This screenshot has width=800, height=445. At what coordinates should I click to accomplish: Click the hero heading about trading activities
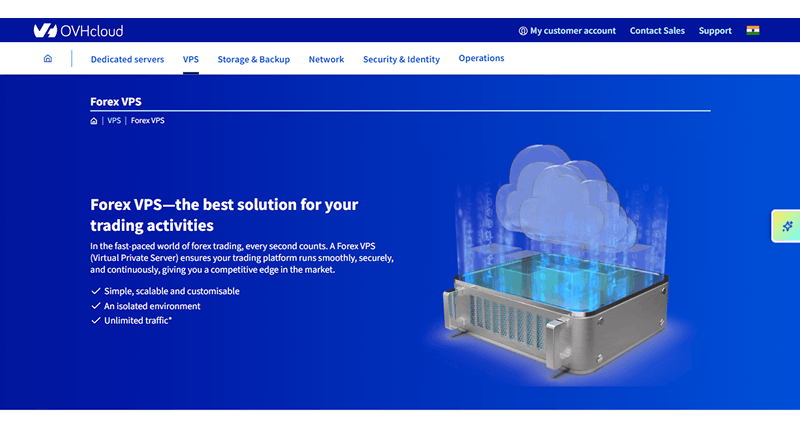click(224, 215)
